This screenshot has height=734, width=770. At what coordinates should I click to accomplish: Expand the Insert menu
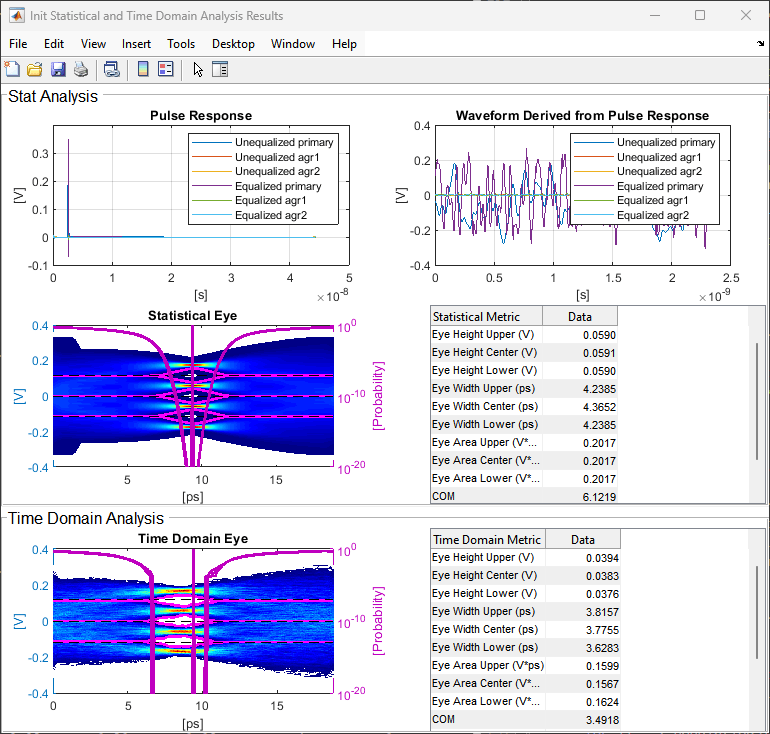click(x=136, y=44)
